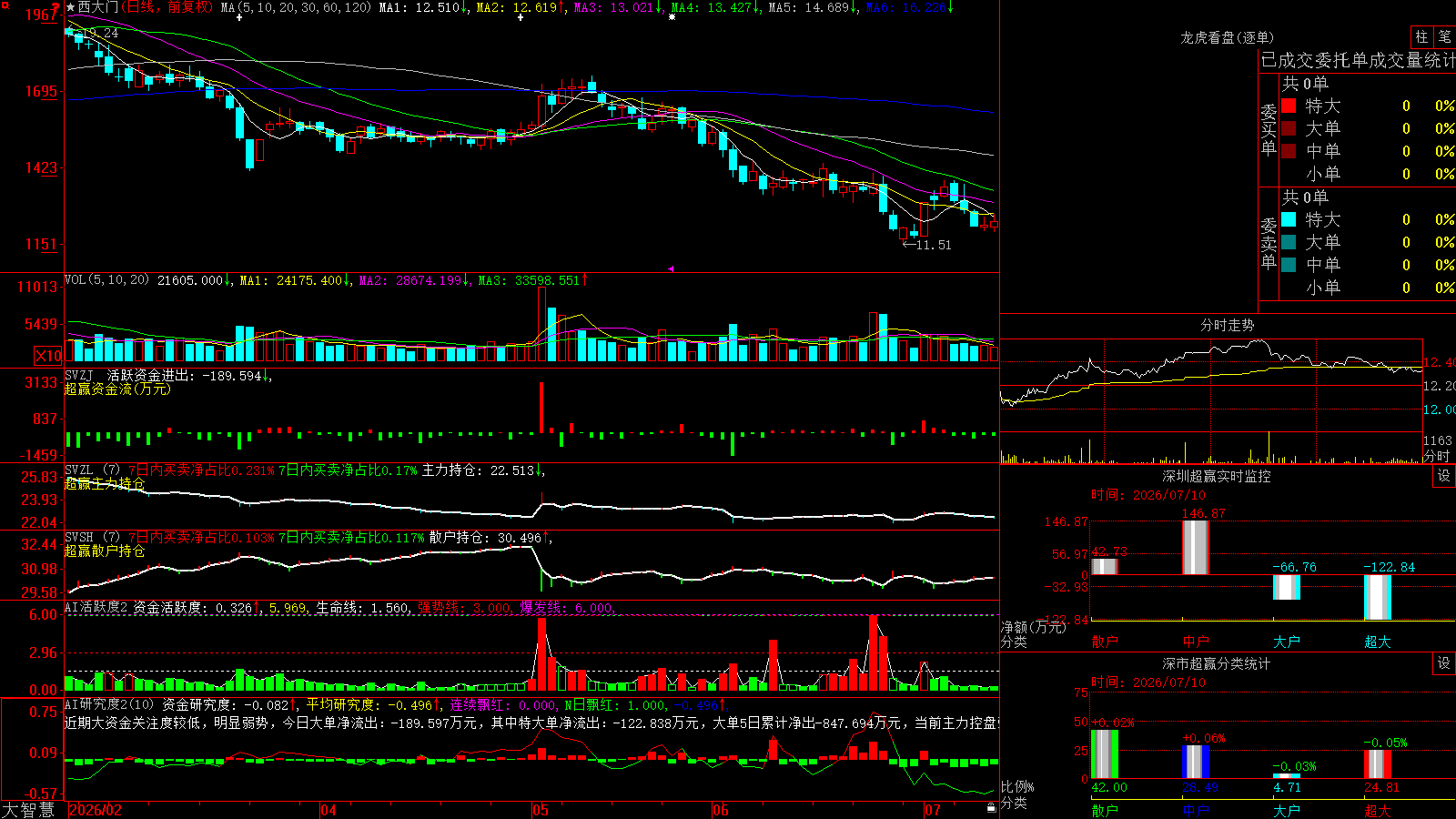Click the dark red 大单 buy-order swatch

point(1289,128)
